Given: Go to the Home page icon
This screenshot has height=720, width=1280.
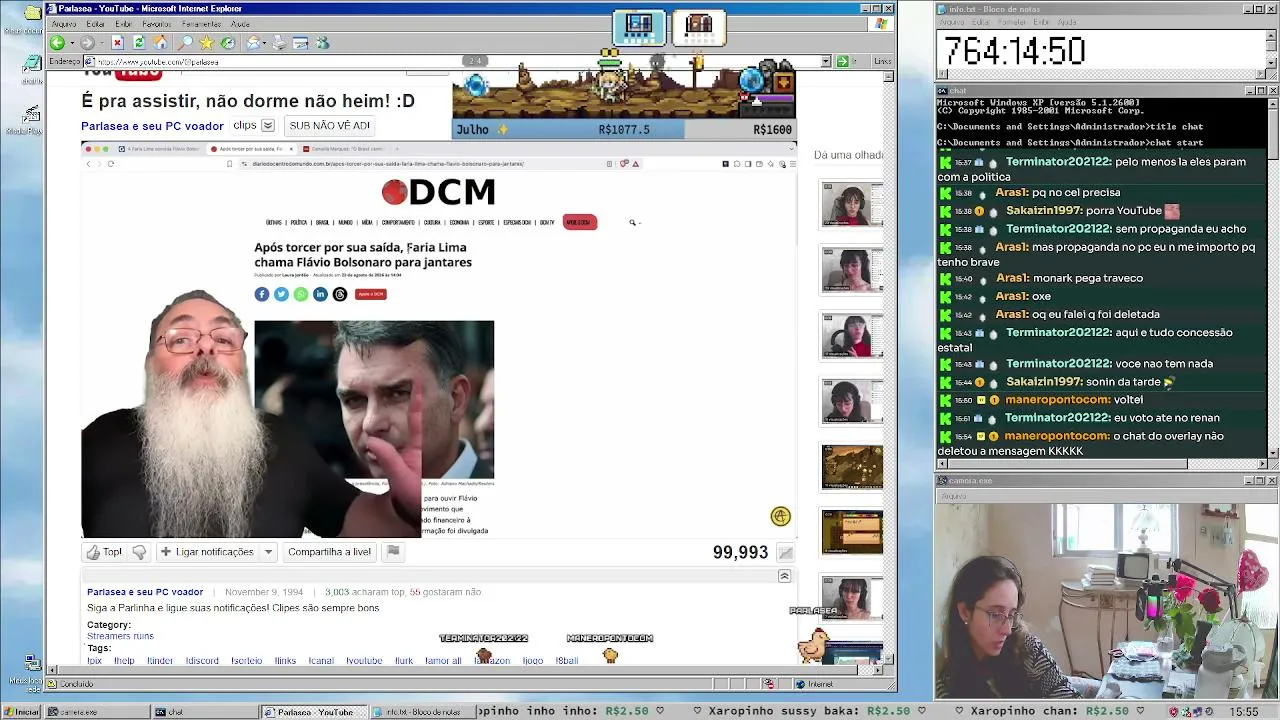Looking at the screenshot, I should 160,43.
